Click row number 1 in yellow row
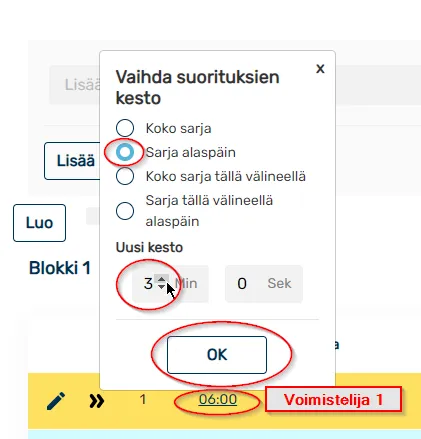421x439 pixels. coord(143,399)
